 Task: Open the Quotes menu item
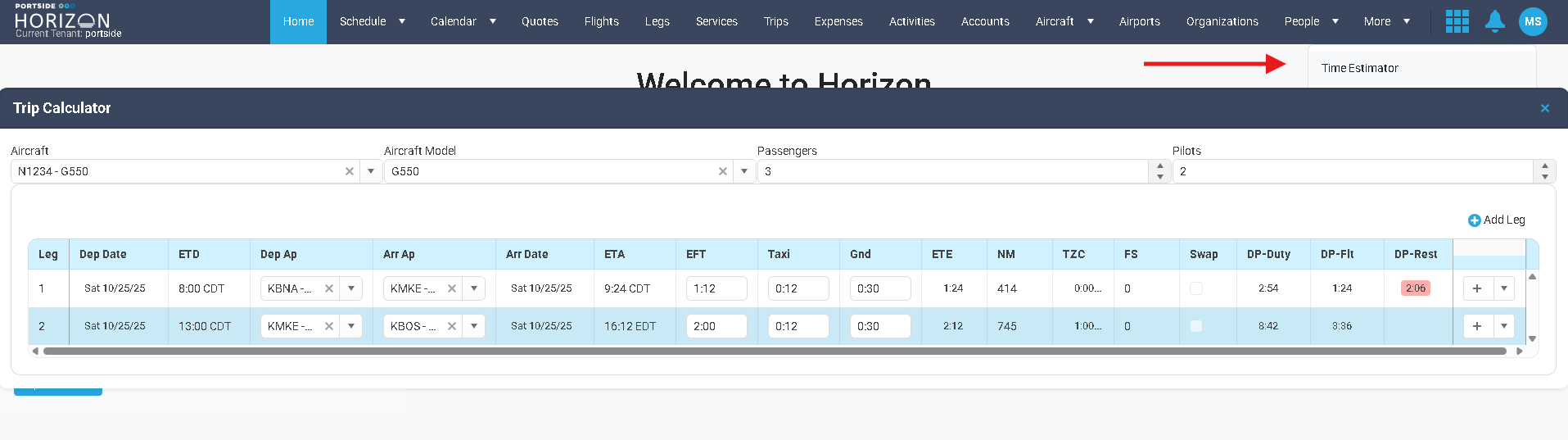point(540,21)
